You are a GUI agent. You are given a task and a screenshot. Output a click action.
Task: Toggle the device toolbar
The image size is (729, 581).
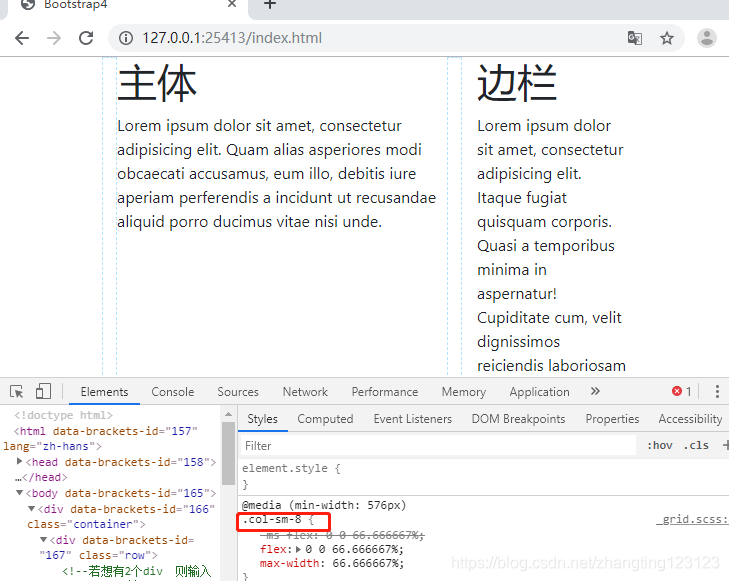(43, 391)
